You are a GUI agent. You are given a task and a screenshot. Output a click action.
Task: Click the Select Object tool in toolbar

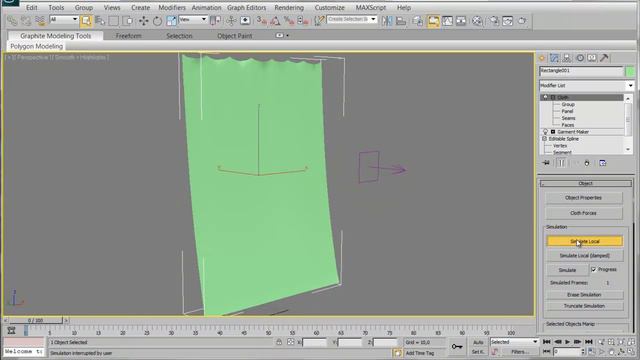pos(86,20)
